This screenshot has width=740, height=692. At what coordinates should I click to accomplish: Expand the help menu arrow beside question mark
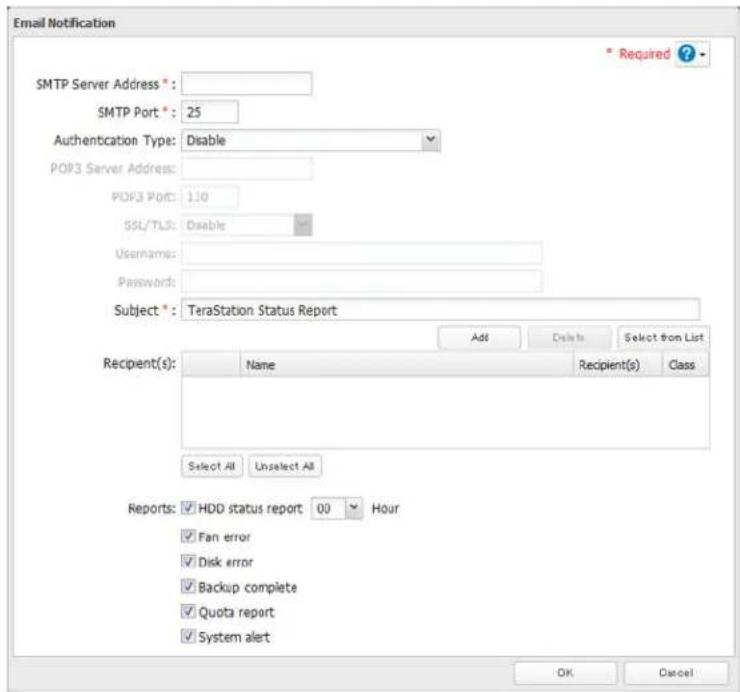pos(703,55)
